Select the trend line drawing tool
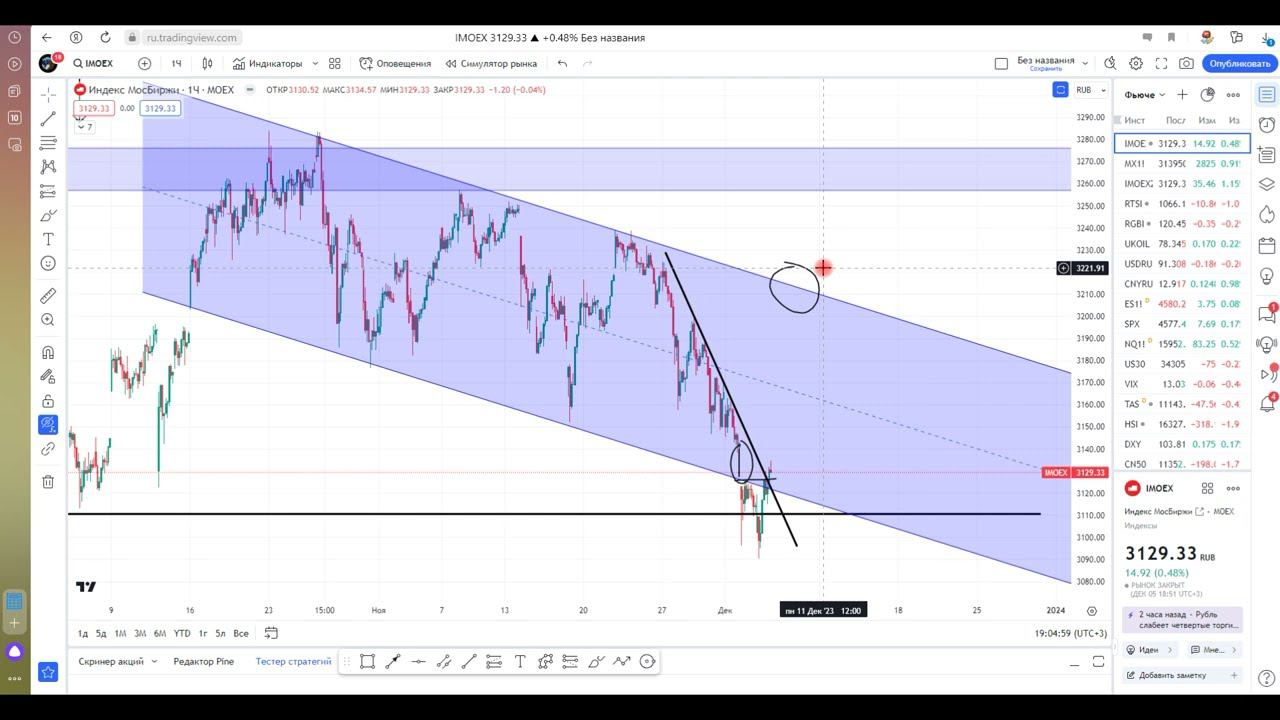 (48, 118)
